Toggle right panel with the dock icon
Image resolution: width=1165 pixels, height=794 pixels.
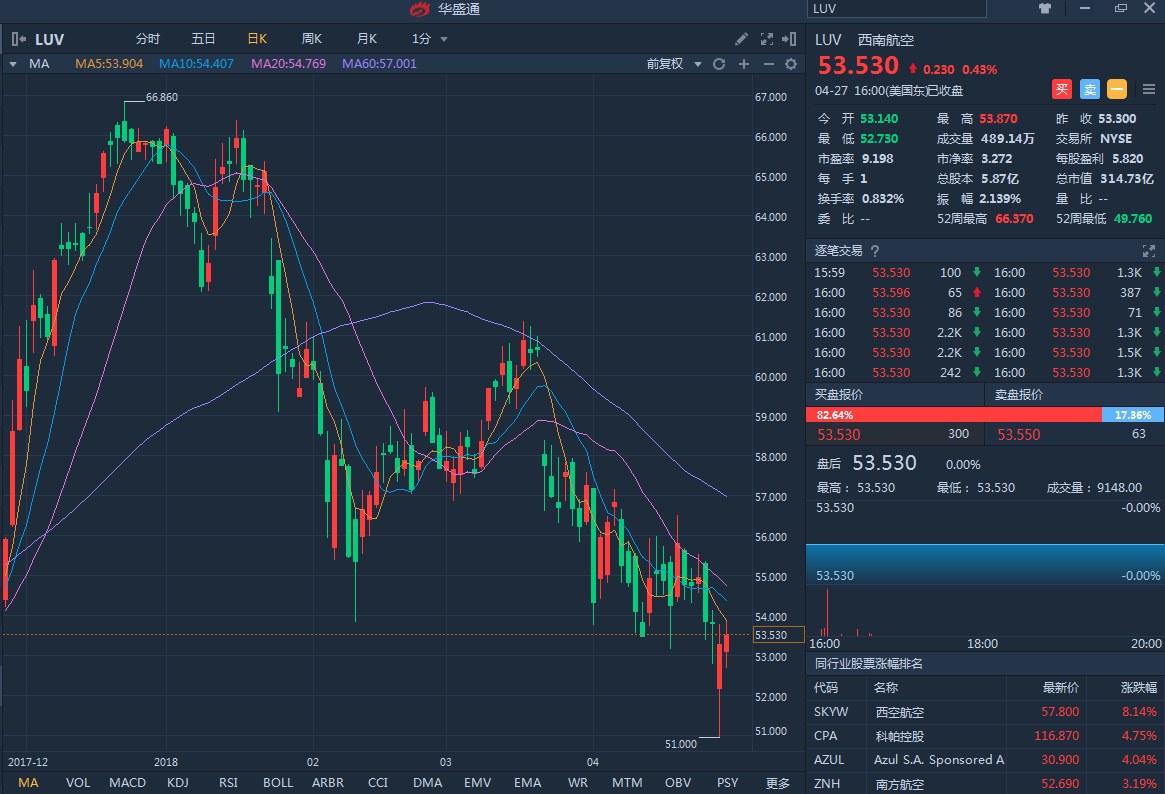[792, 39]
